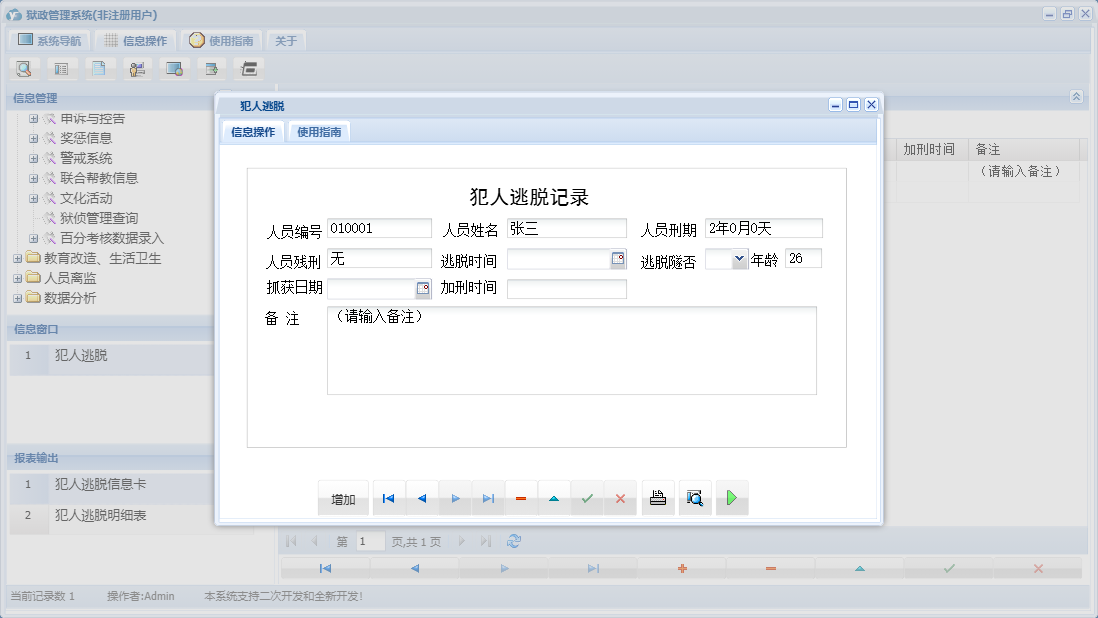Viewport: 1098px width, 618px height.
Task: Click the personnel management icon in the toolbar
Action: [x=137, y=68]
